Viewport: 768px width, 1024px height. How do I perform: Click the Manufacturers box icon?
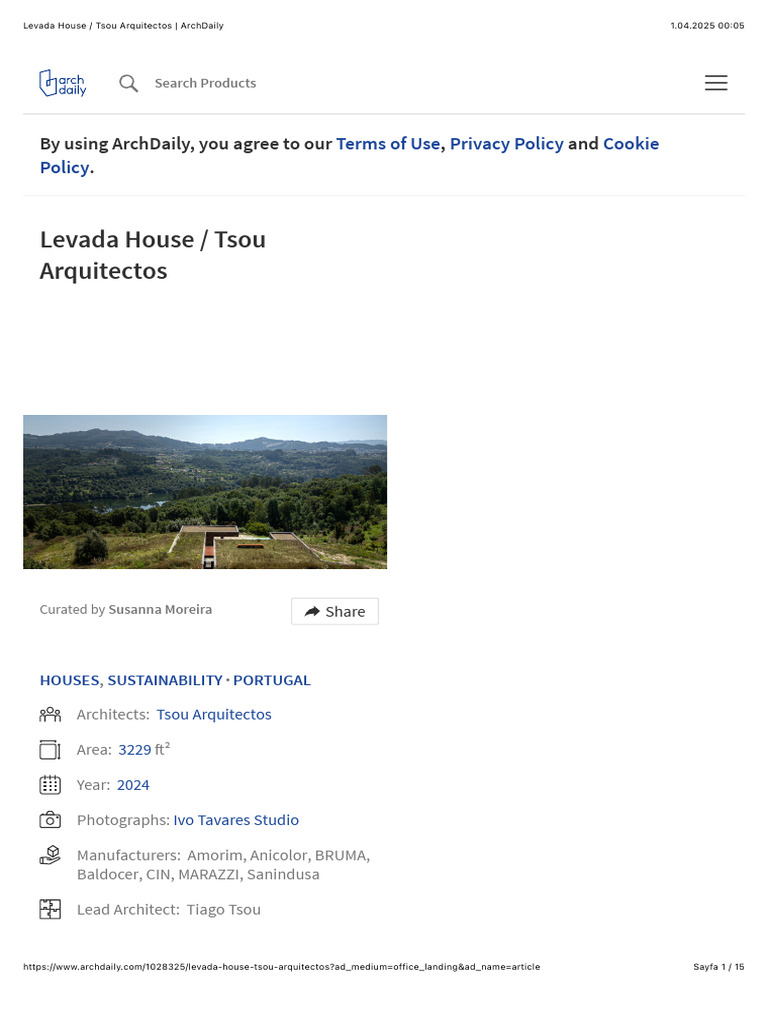pos(50,855)
